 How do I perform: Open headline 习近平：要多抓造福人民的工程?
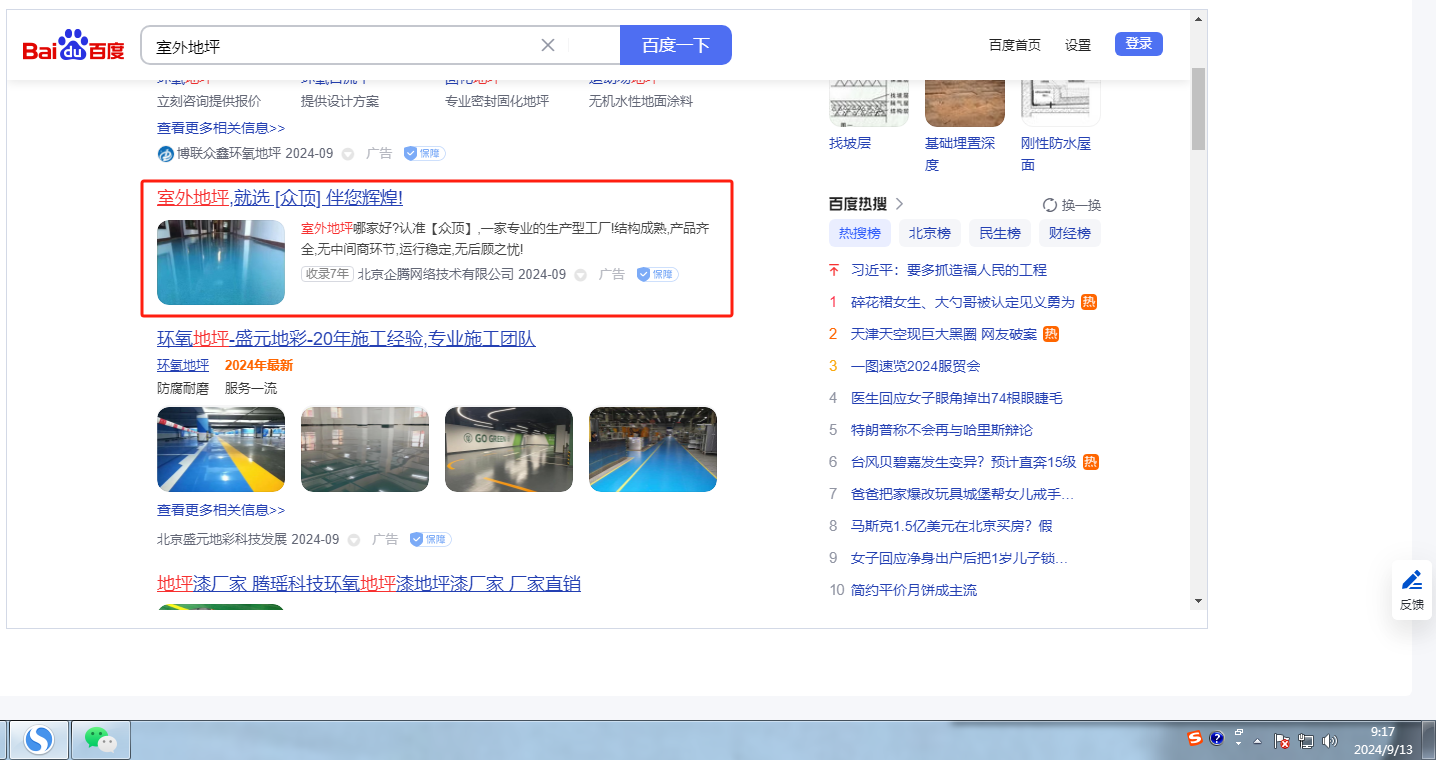point(949,270)
